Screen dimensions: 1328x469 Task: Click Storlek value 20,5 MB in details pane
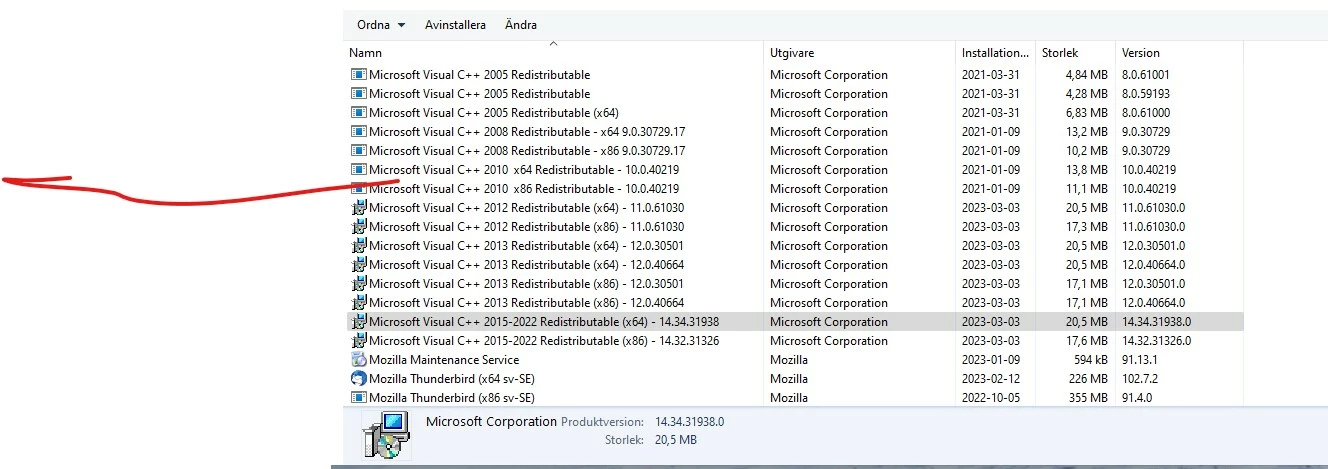[676, 440]
